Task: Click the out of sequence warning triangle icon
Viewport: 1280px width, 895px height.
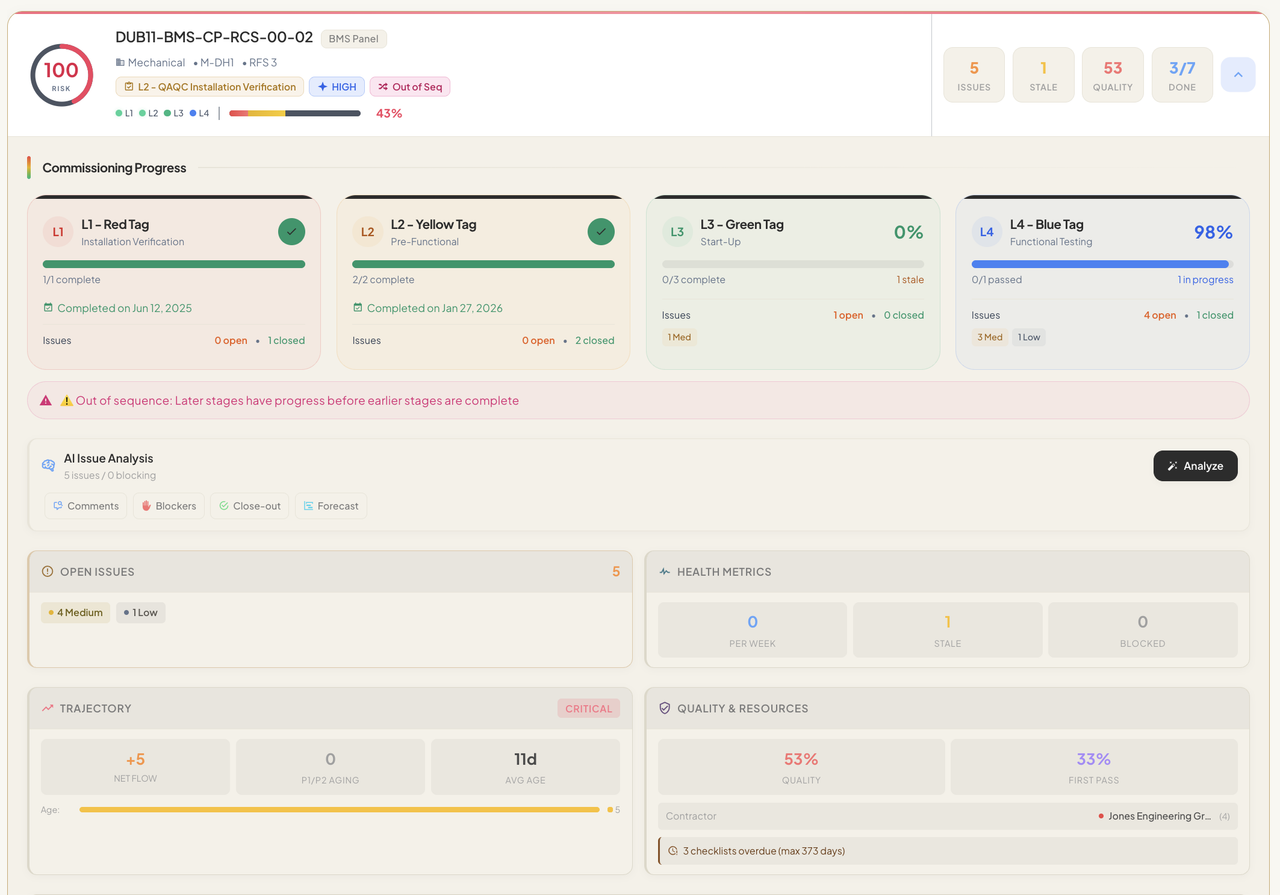Action: point(46,400)
